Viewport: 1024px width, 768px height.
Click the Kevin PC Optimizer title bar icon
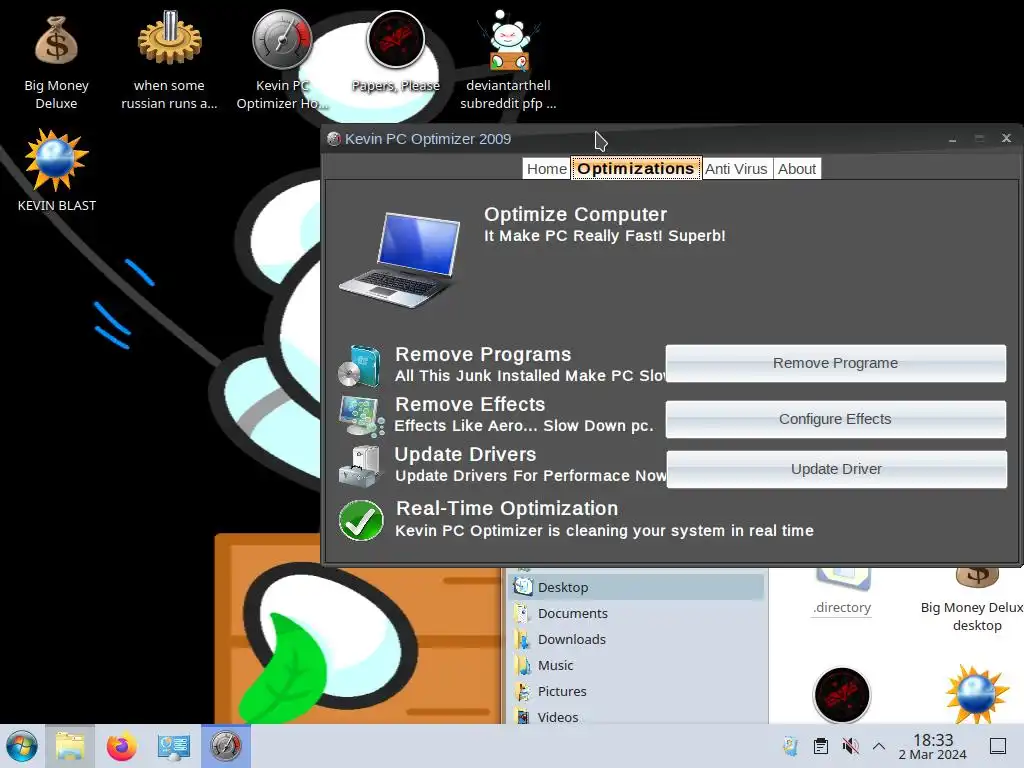334,139
